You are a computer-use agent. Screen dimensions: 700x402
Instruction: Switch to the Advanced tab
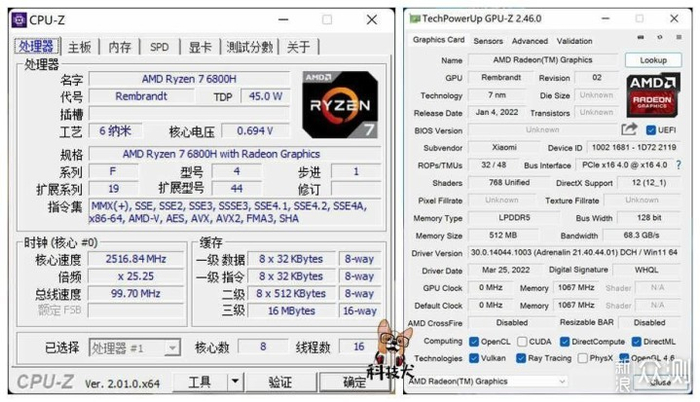tap(529, 41)
